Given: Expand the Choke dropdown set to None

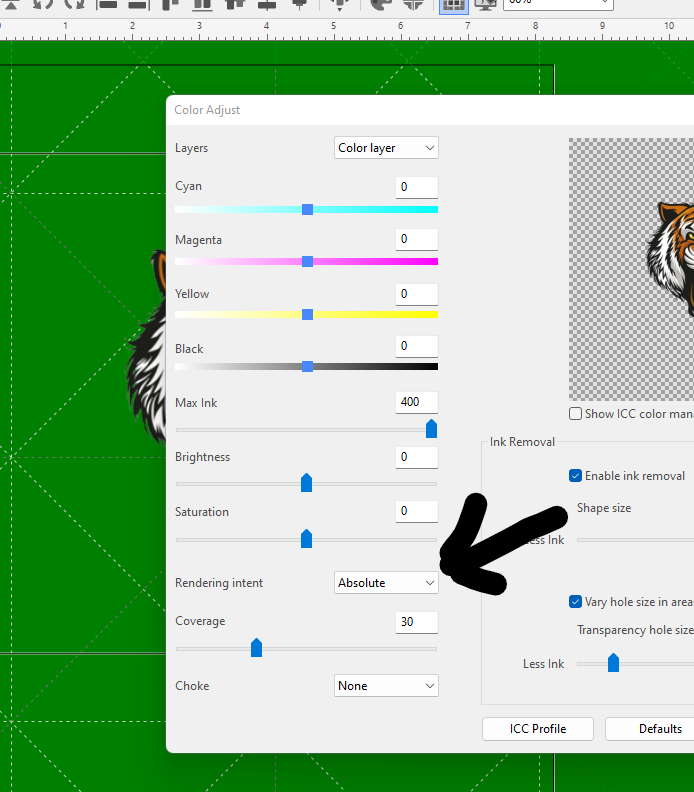Looking at the screenshot, I should pos(386,686).
